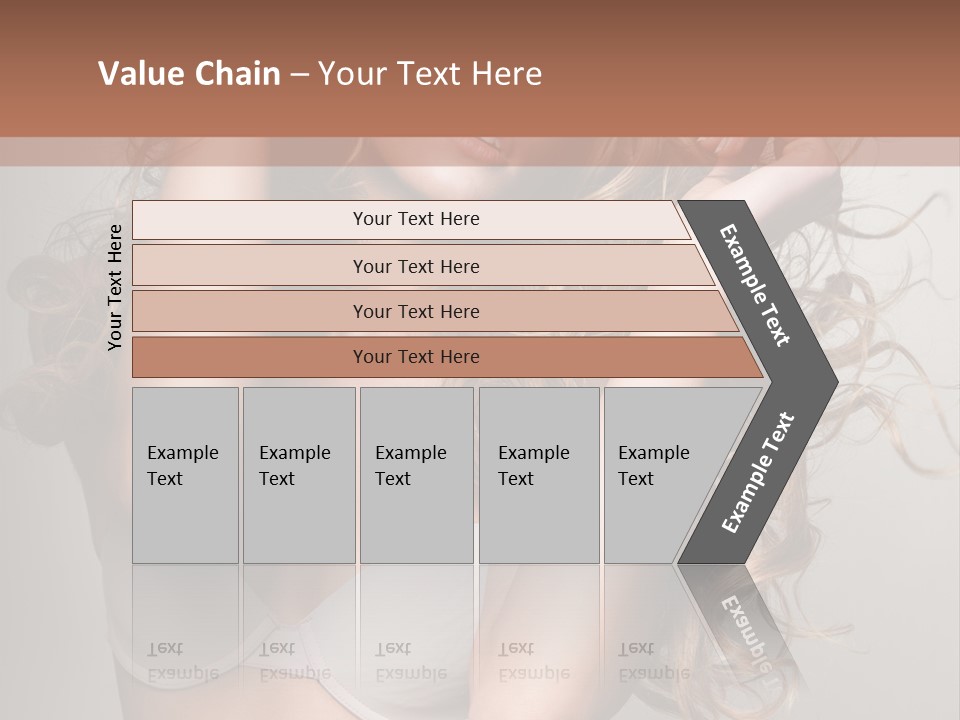
Task: Select the third 'Your Text Here' bar
Action: coord(435,311)
